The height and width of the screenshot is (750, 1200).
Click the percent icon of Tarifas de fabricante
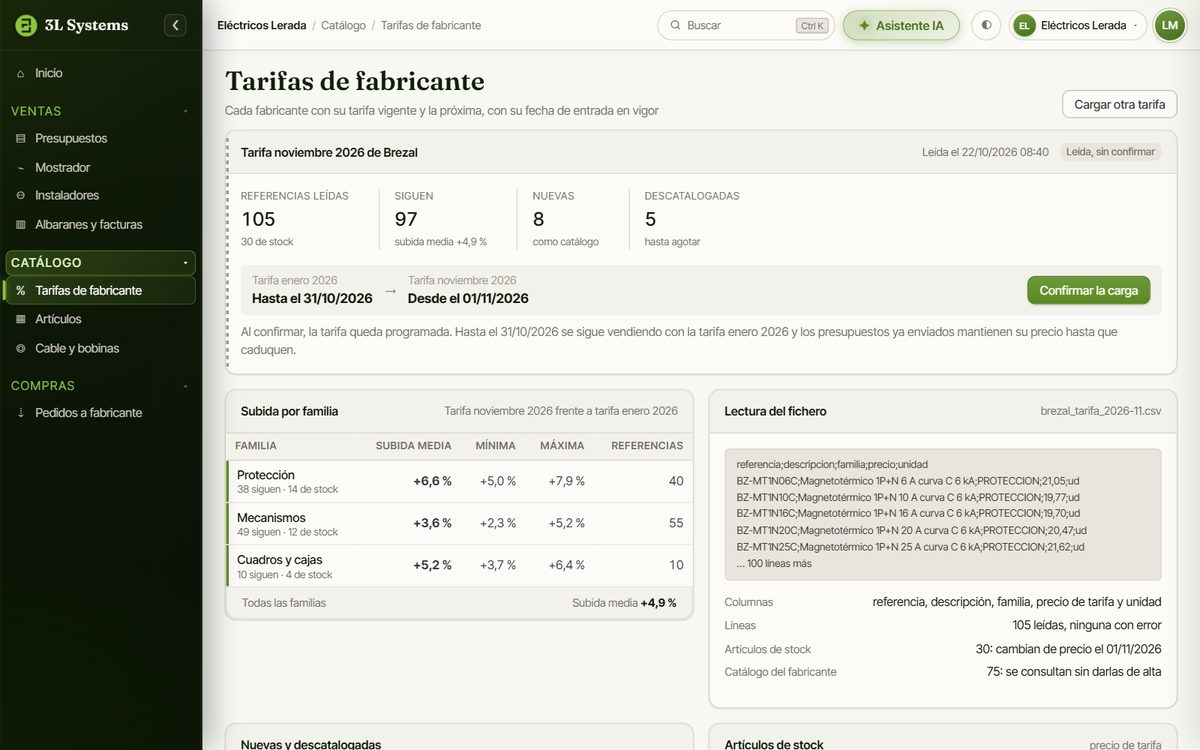(21, 290)
